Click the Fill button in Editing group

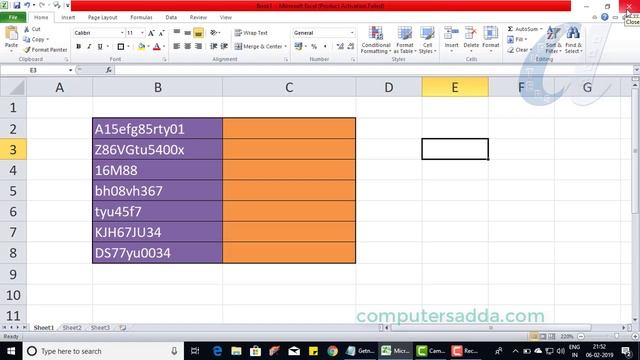(517, 40)
